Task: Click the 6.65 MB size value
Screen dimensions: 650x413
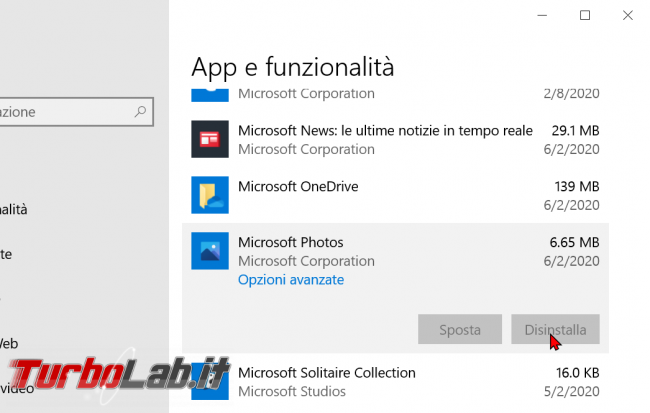Action: click(575, 242)
